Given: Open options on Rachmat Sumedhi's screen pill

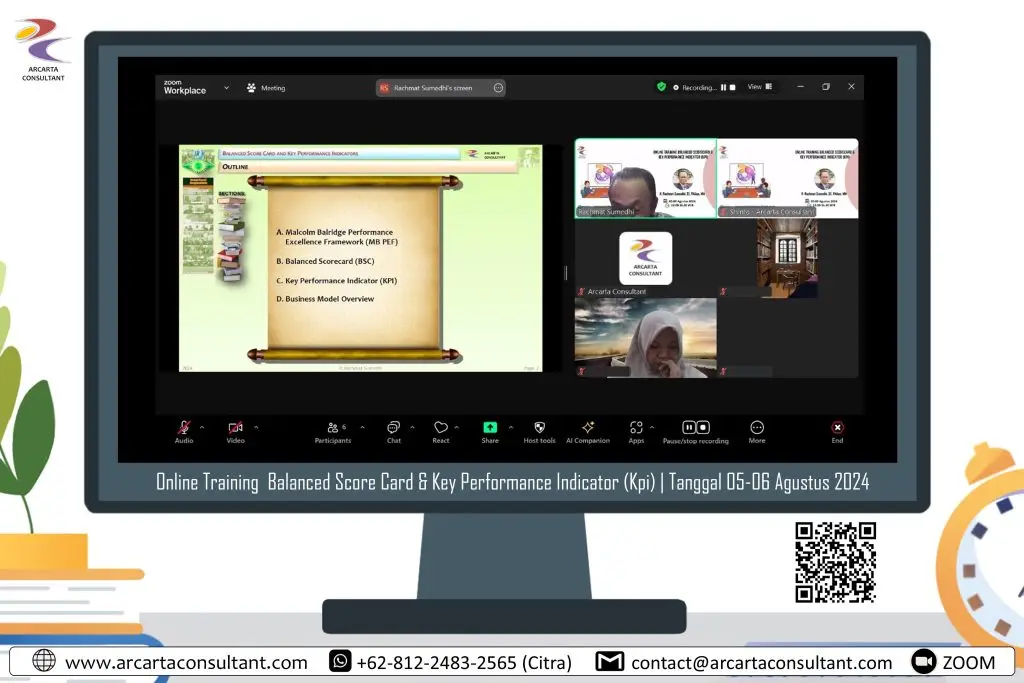Looking at the screenshot, I should (x=497, y=88).
